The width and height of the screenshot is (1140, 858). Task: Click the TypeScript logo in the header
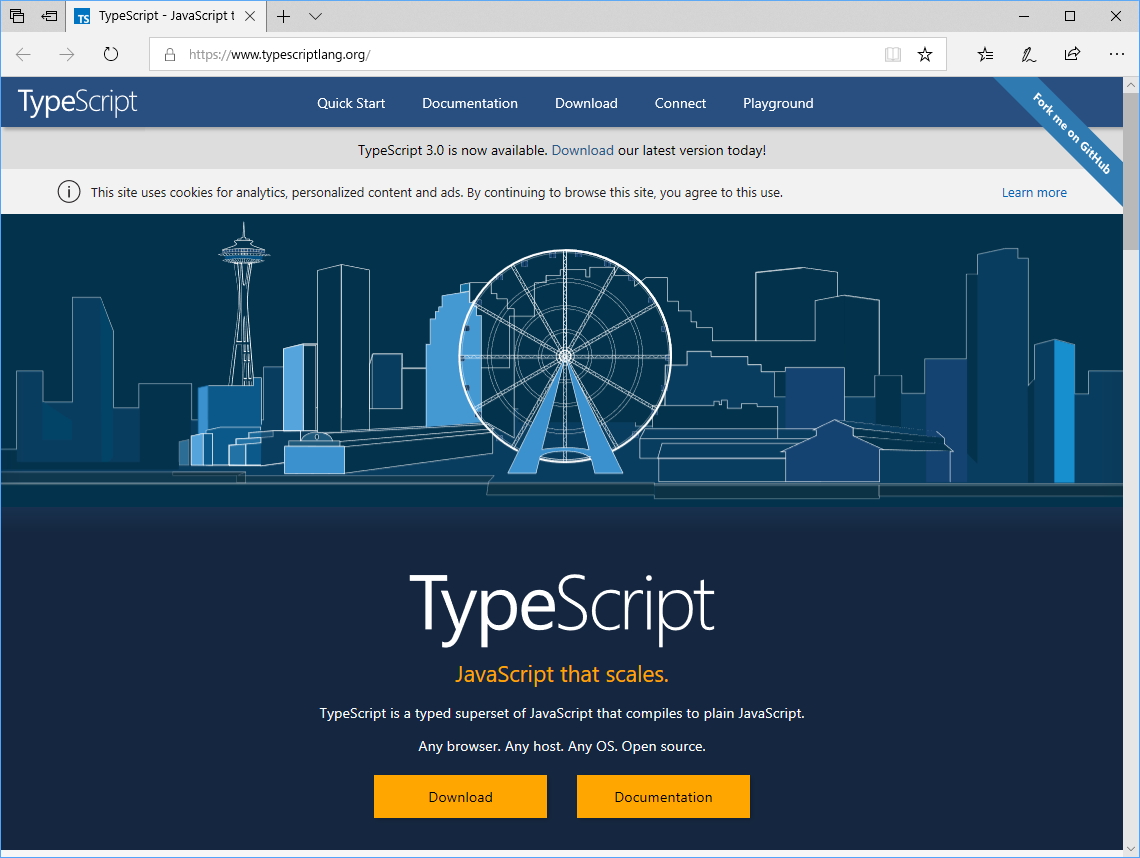77,102
